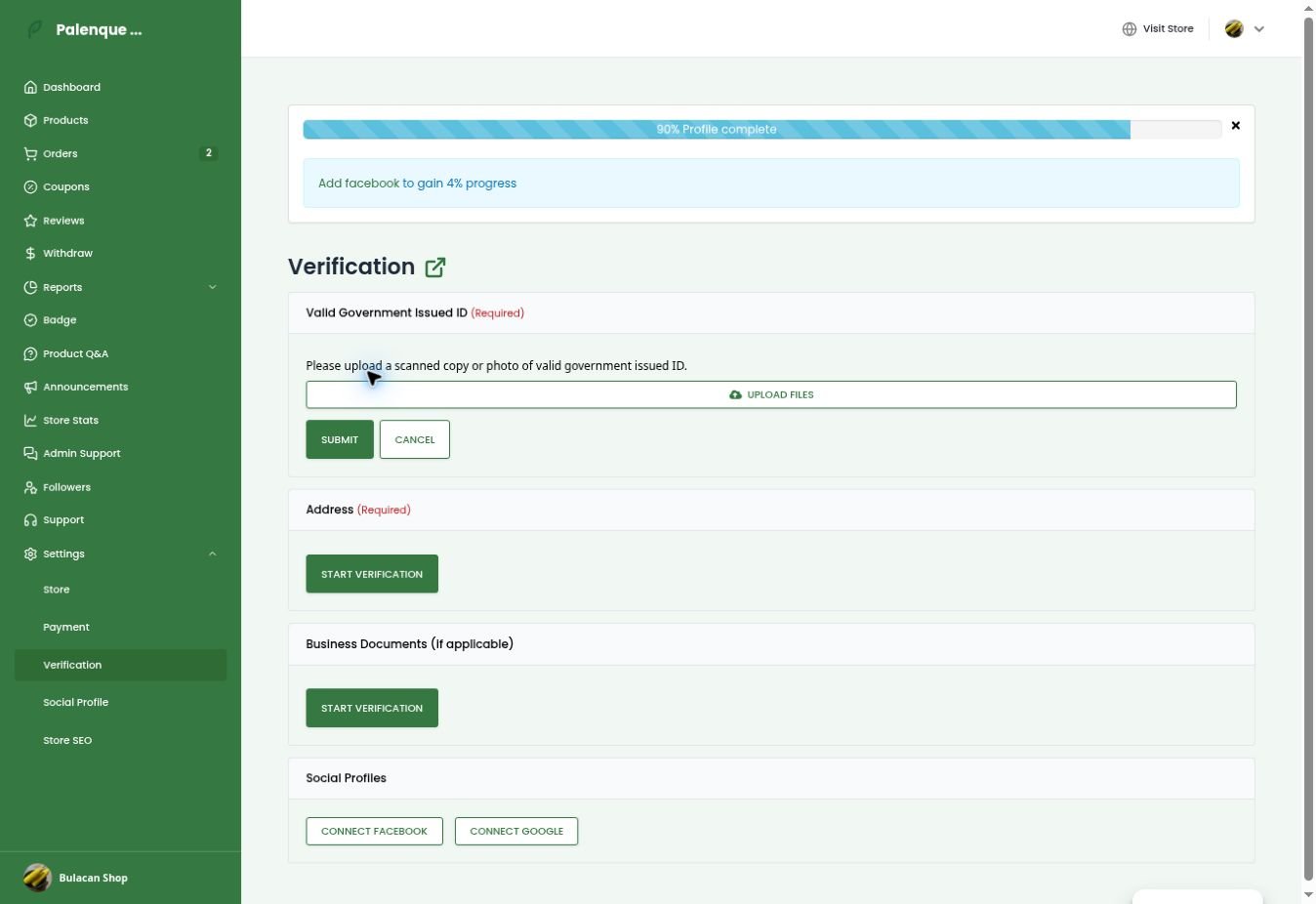Open the Store settings submenu item
1316x904 pixels.
(57, 590)
